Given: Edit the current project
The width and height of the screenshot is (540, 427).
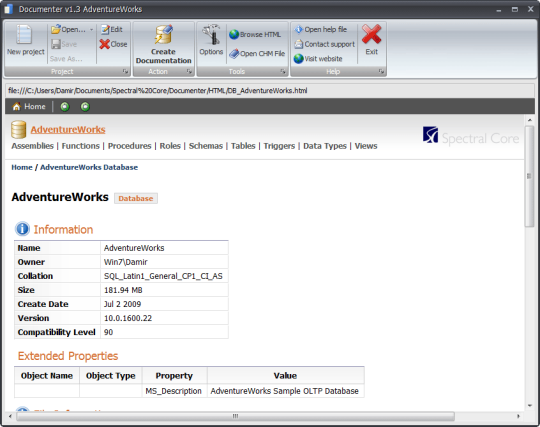Looking at the screenshot, I should [x=112, y=30].
